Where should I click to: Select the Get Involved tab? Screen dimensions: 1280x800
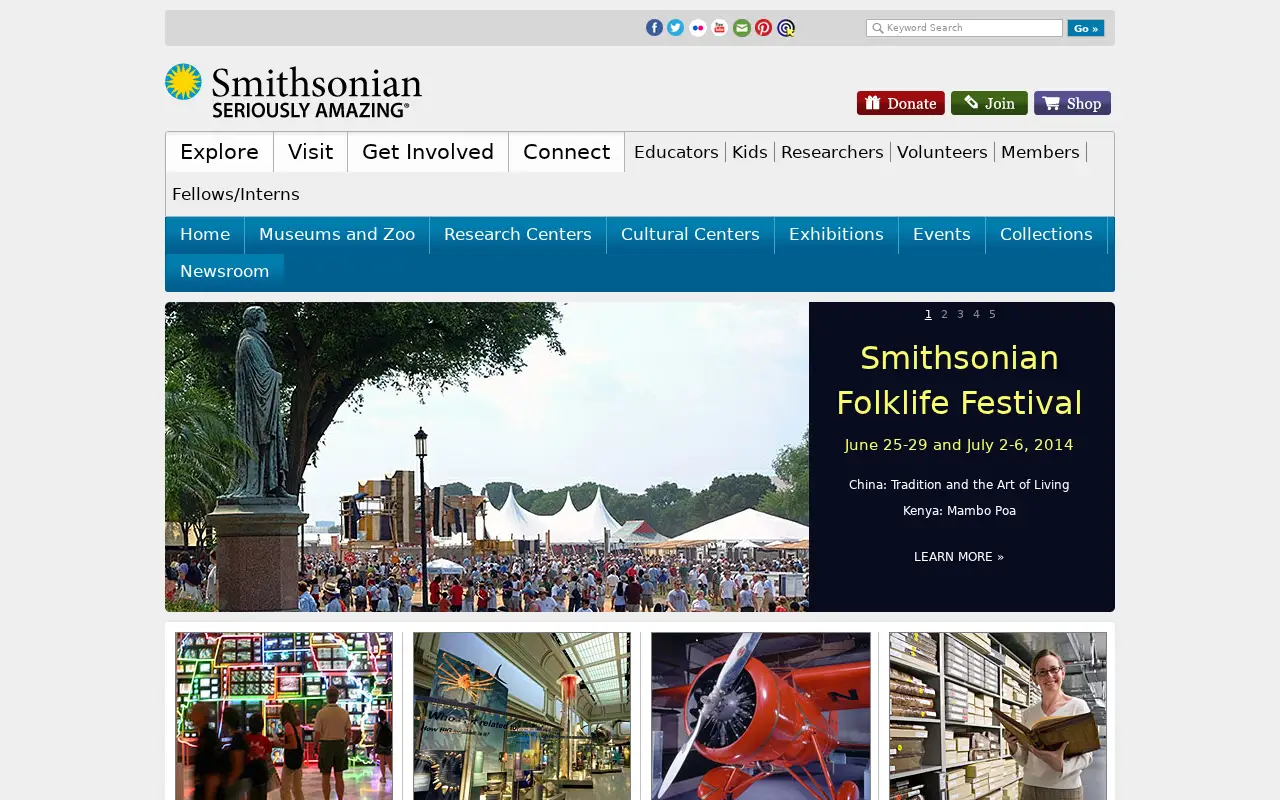point(428,152)
